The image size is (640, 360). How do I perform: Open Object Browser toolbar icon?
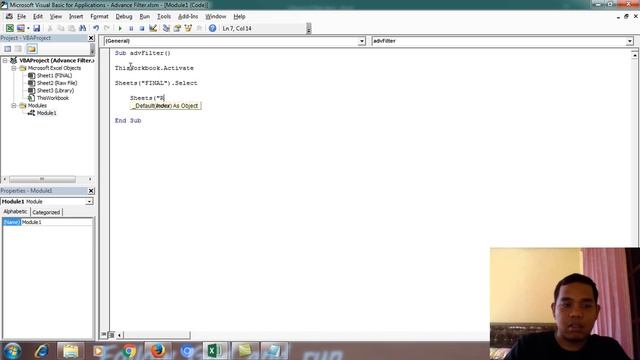(x=188, y=28)
